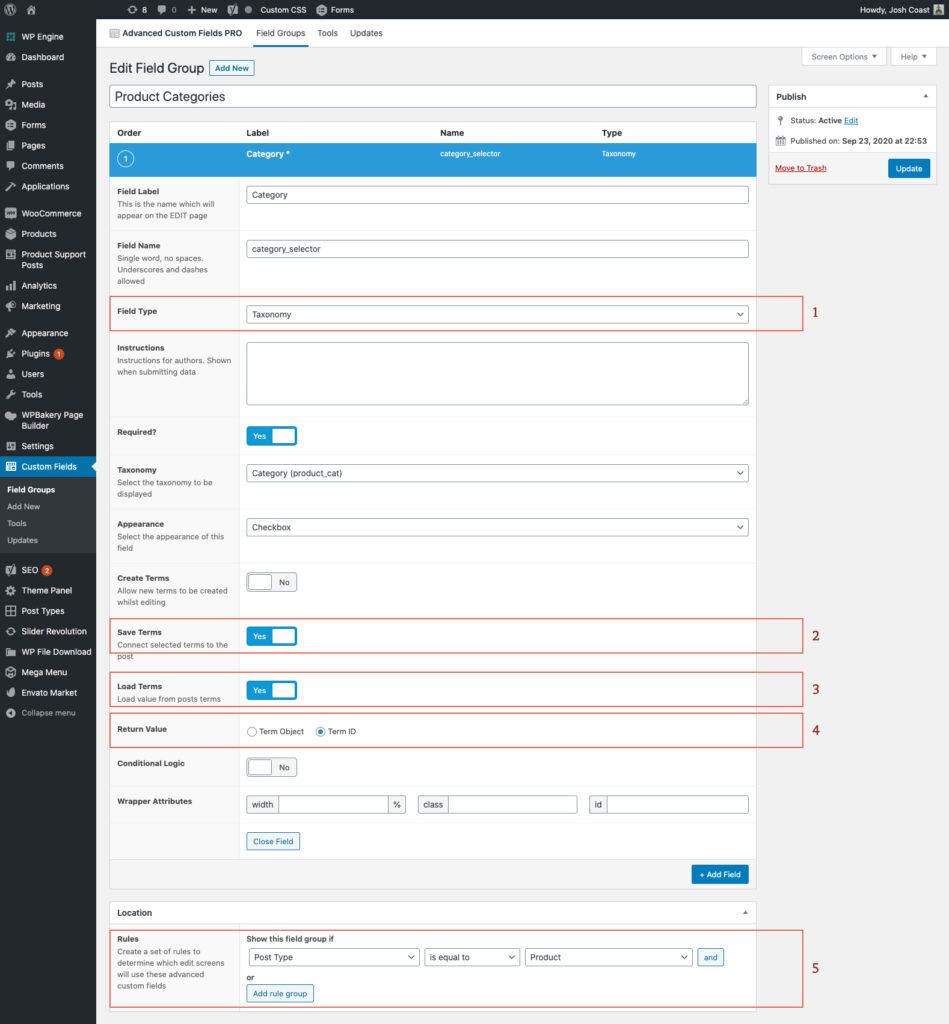Open the Product value dropdown

click(x=609, y=957)
